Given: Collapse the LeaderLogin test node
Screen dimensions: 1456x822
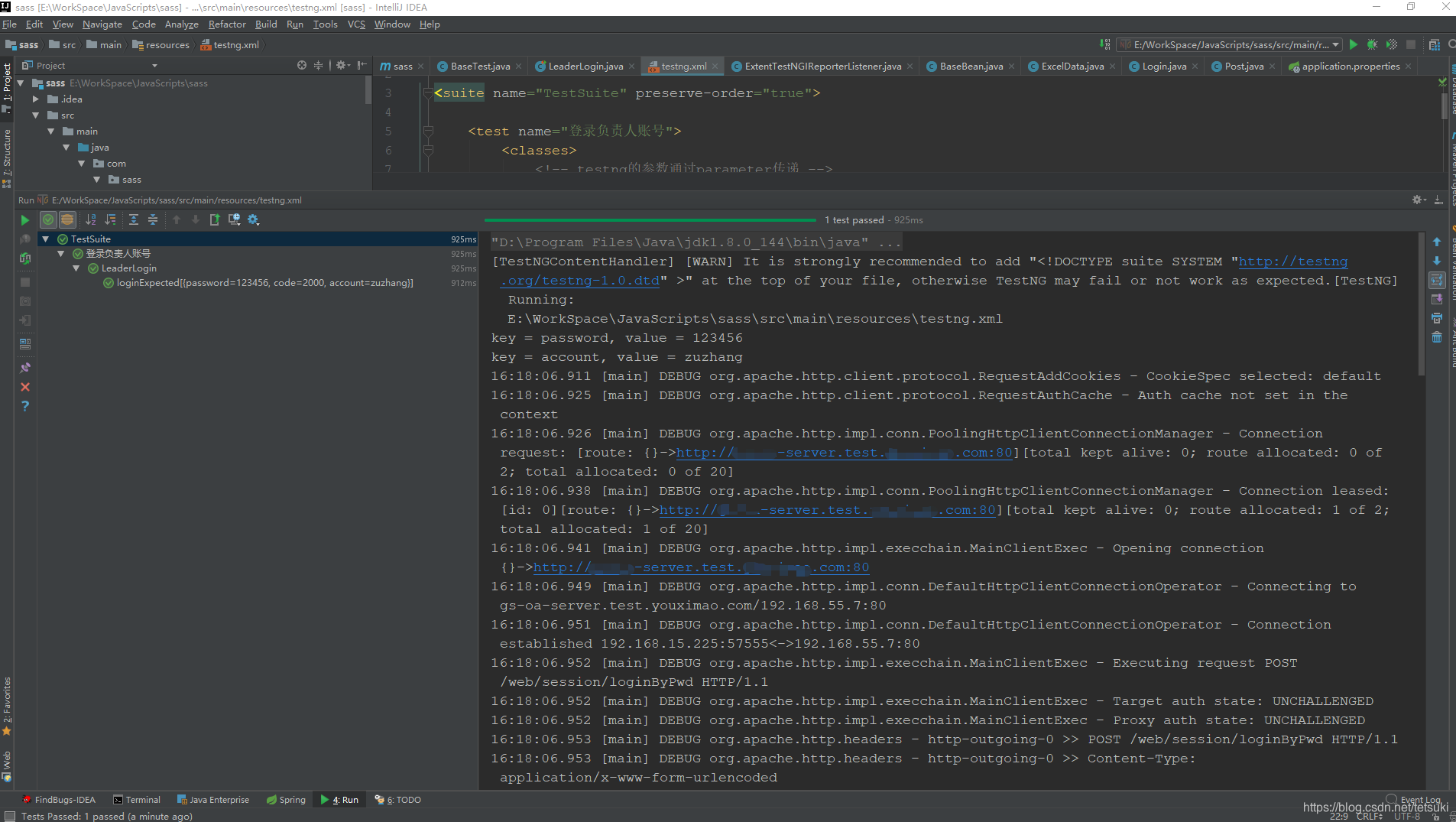Looking at the screenshot, I should tap(76, 268).
